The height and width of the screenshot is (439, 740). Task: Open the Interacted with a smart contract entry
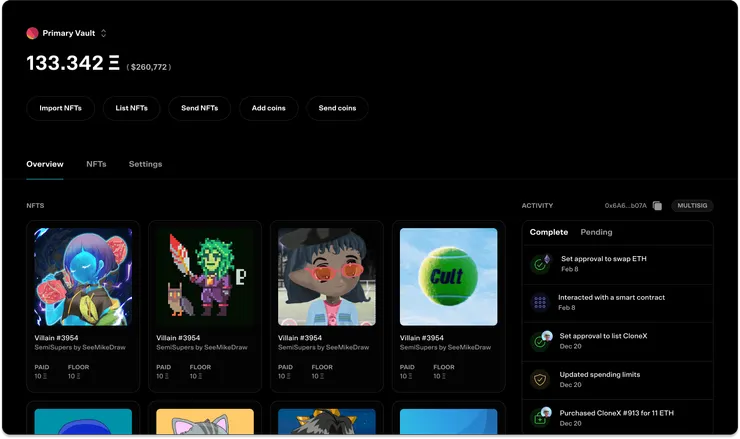click(x=618, y=303)
